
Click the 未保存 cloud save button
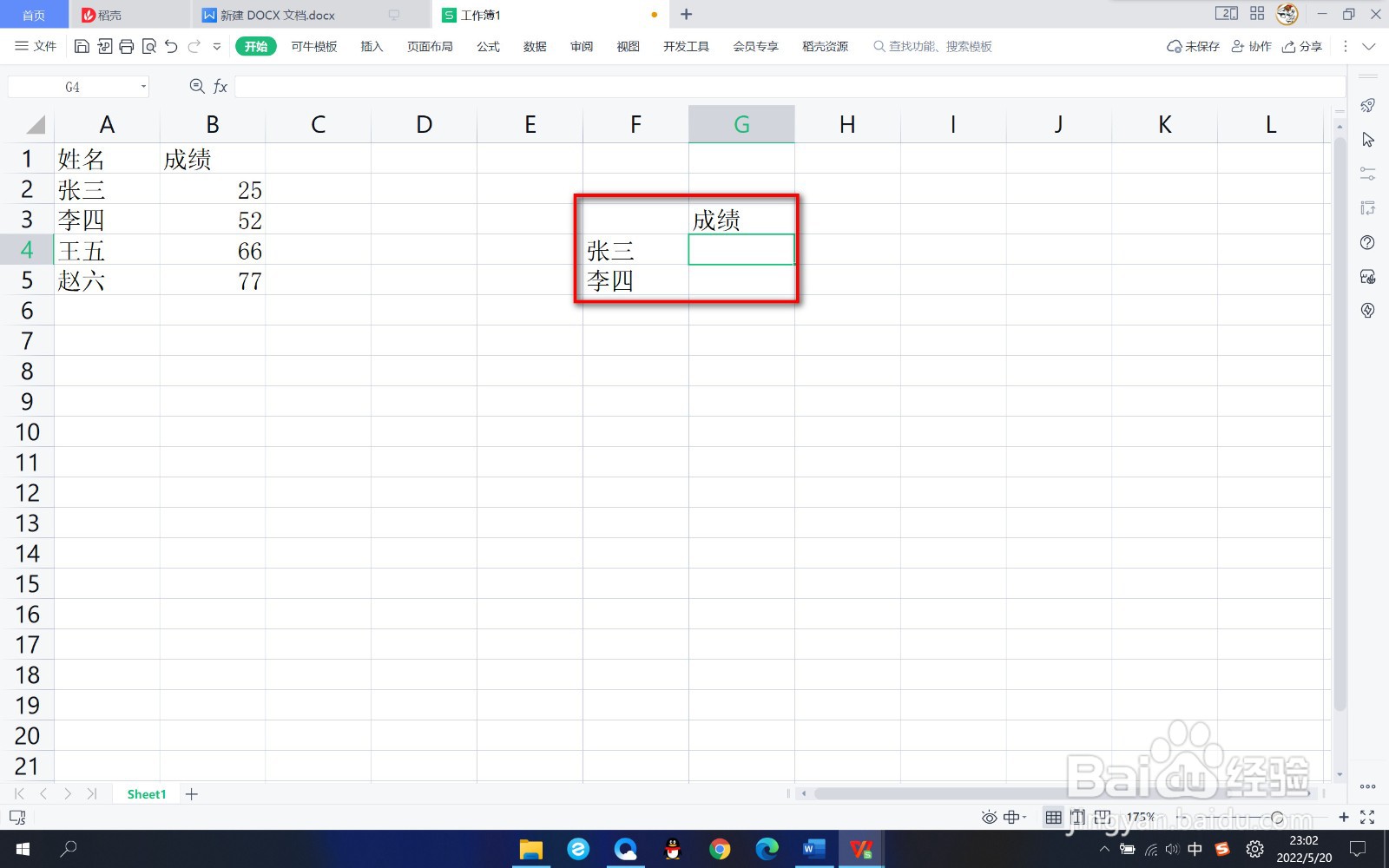coord(1193,47)
